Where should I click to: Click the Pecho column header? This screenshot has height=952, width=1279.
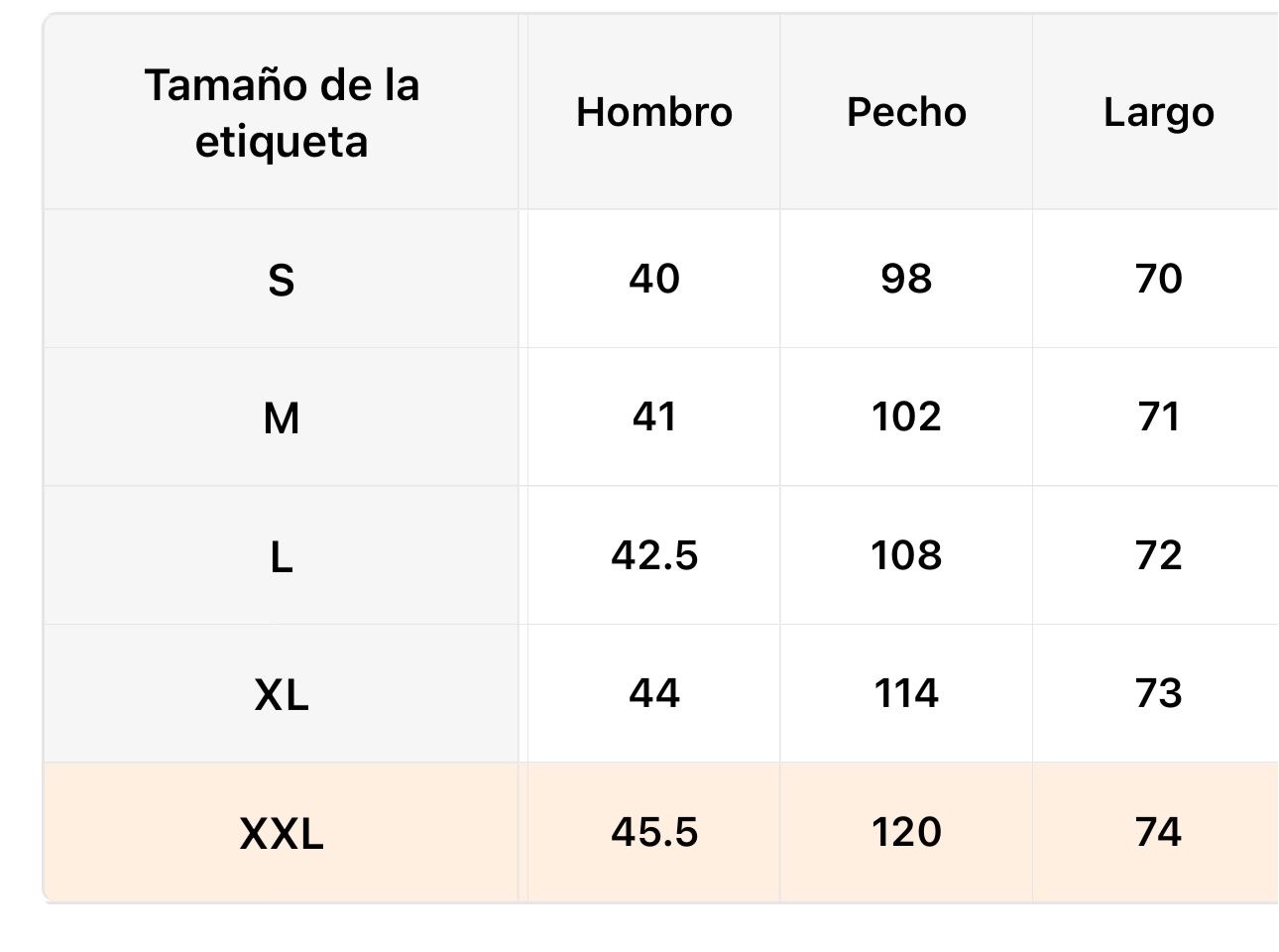coord(906,112)
